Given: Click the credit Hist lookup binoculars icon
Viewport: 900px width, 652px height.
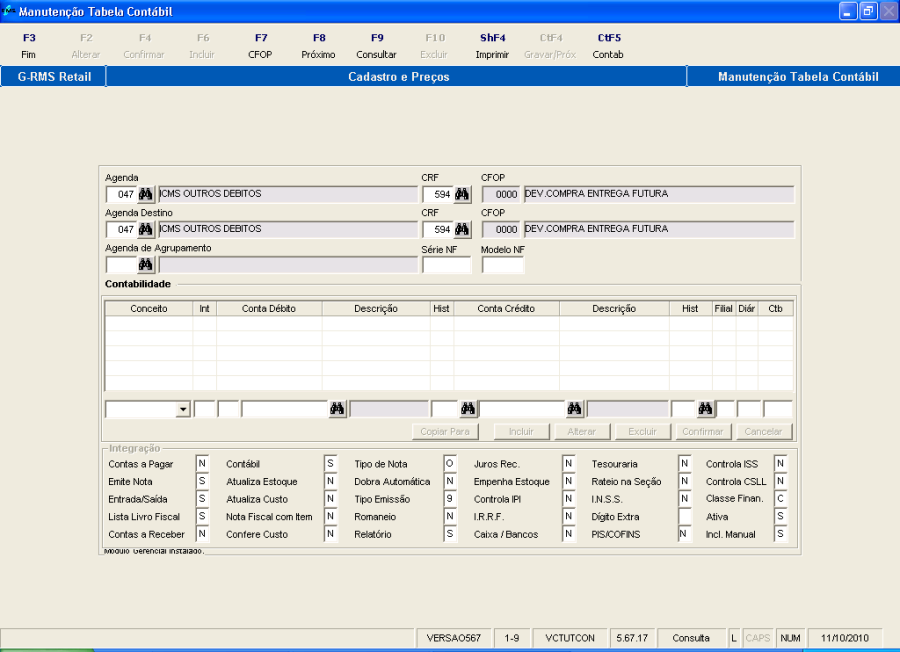Looking at the screenshot, I should click(x=705, y=408).
